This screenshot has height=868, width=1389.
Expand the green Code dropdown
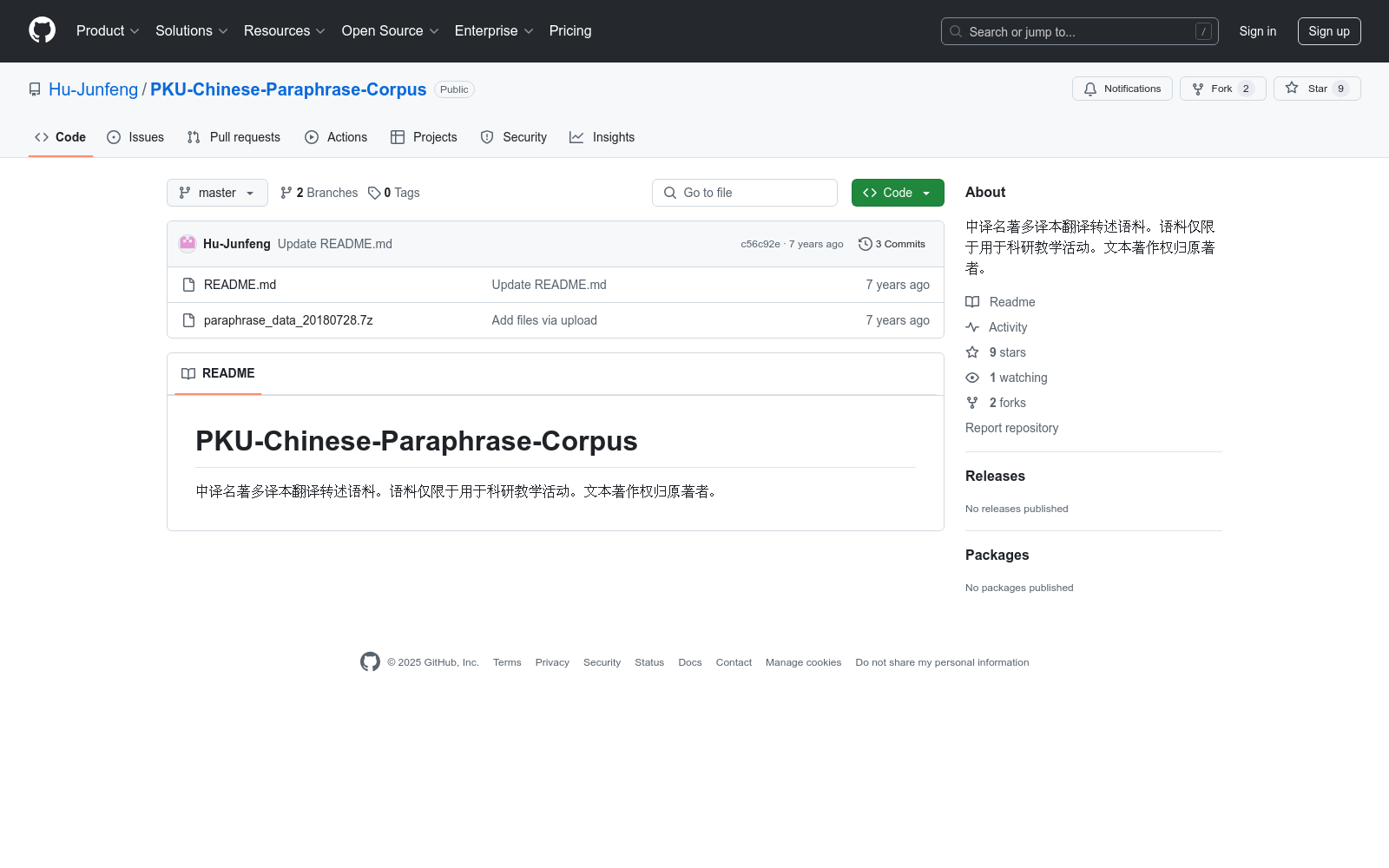pyautogui.click(x=898, y=193)
